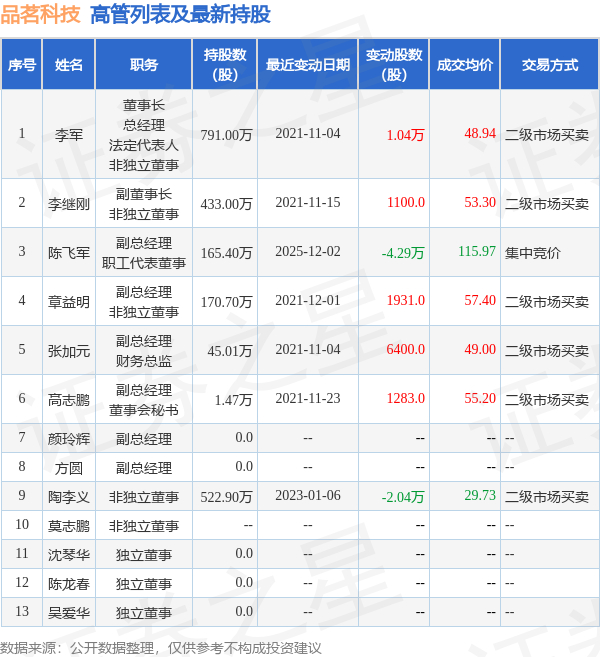This screenshot has height=657, width=600.
Task: Click the 791.00万 shareholding value
Action: point(226,135)
